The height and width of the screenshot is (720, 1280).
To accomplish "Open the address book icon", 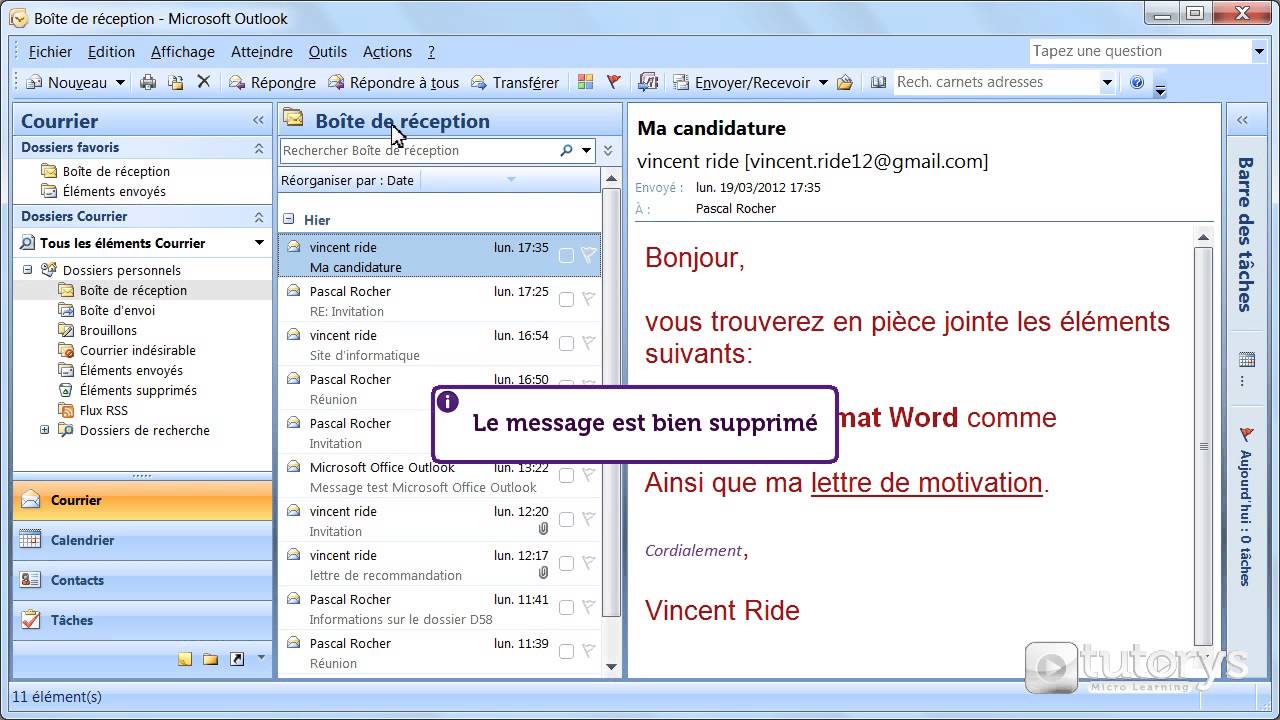I will point(878,82).
